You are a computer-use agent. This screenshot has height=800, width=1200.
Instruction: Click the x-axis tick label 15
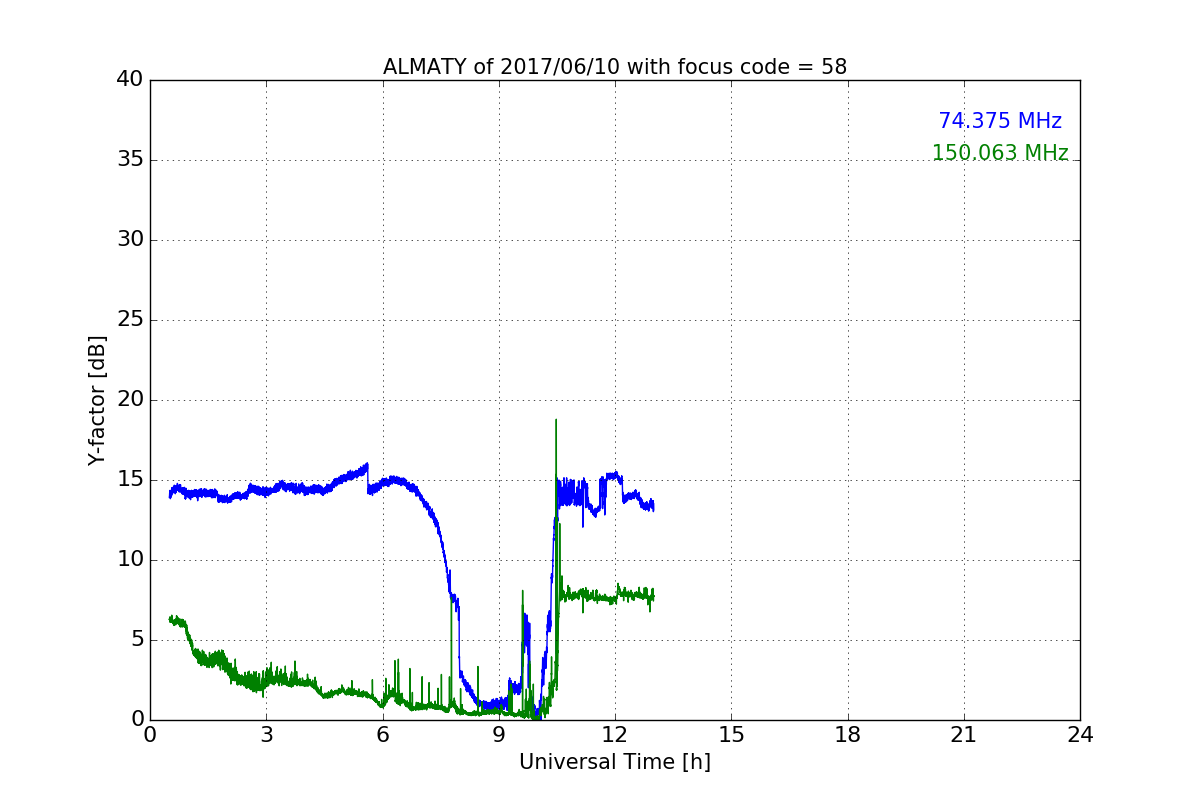pos(731,735)
